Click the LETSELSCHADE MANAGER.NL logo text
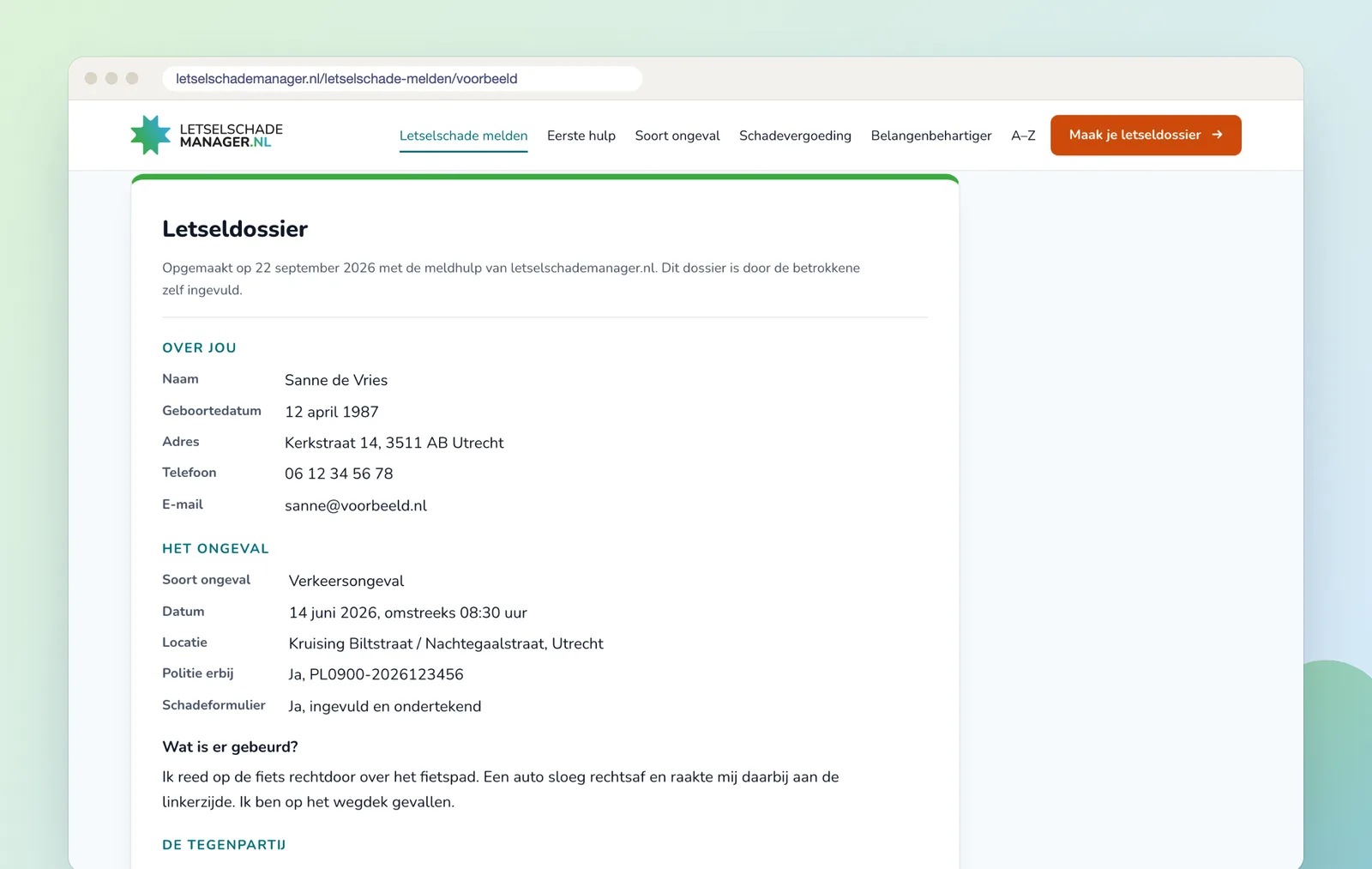The image size is (1372, 869). click(x=232, y=136)
